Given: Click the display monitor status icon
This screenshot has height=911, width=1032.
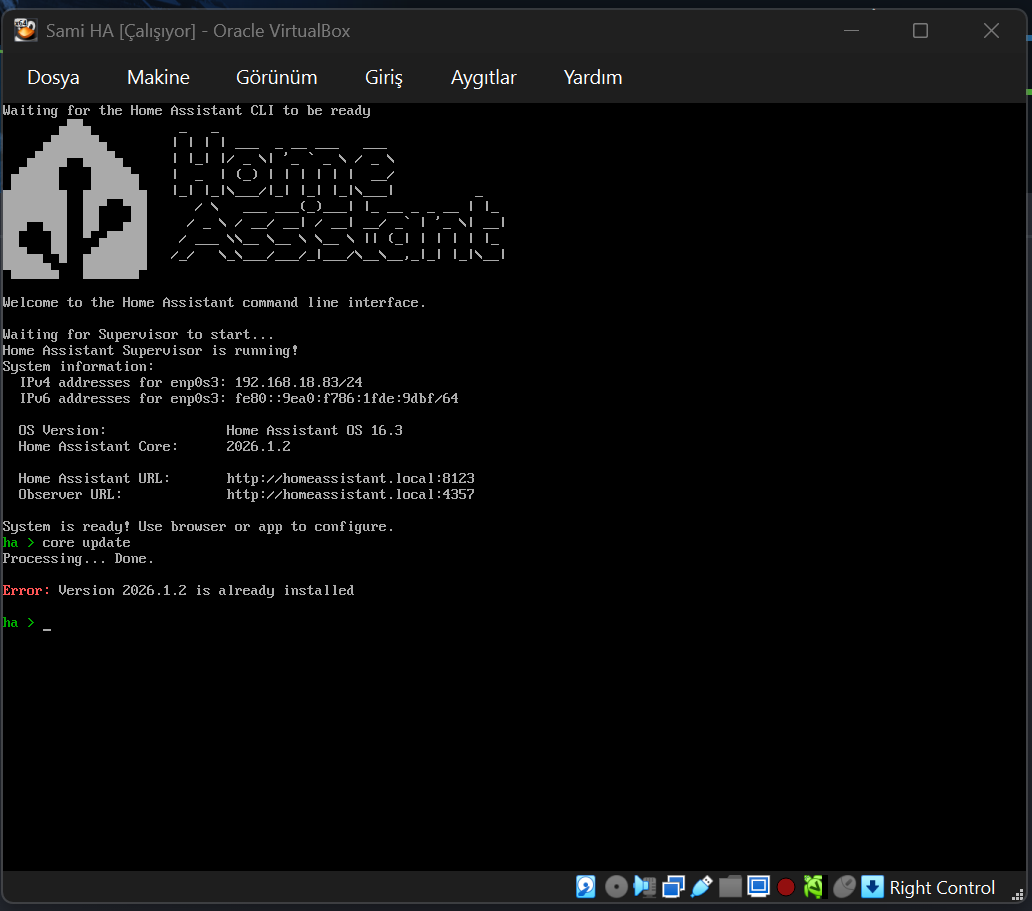Looking at the screenshot, I should pos(758,887).
